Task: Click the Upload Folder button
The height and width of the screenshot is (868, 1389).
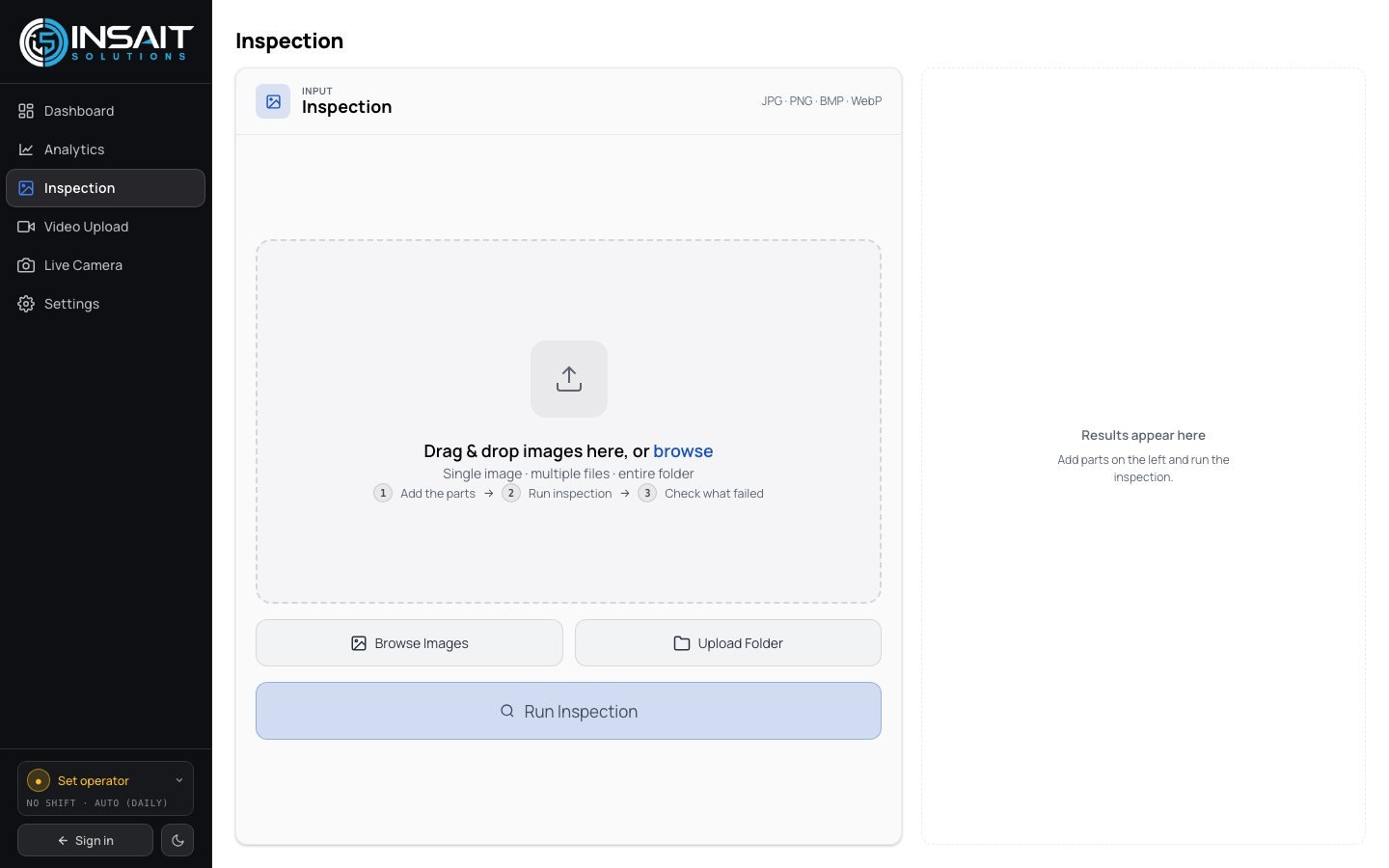Action: pos(728,643)
